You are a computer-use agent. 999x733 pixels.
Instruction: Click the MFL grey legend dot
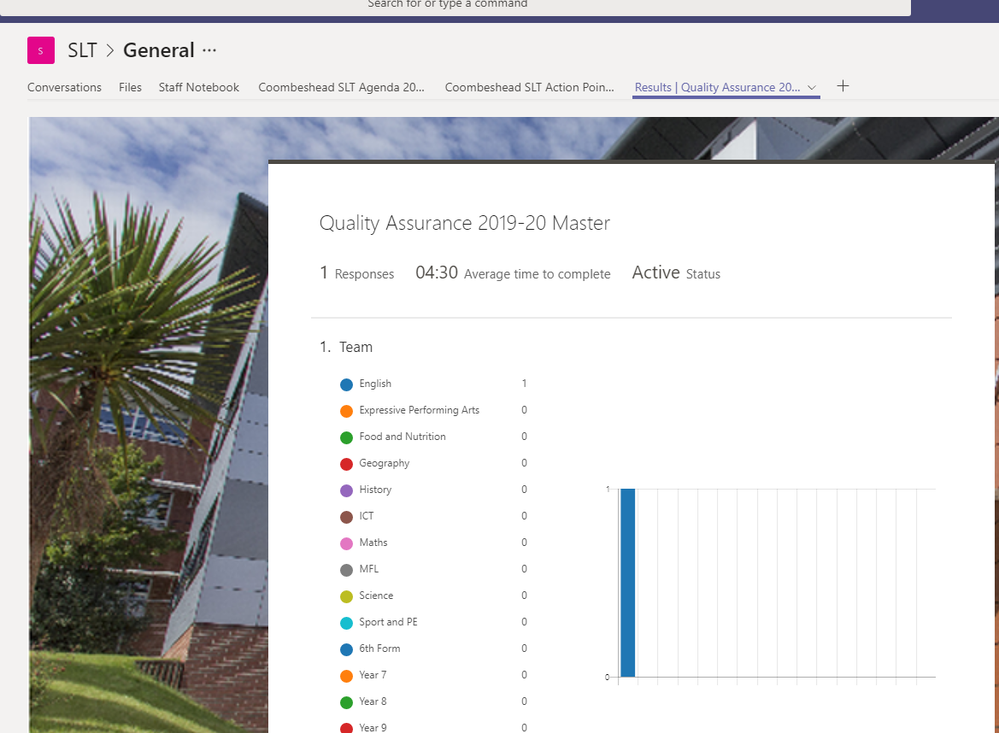pyautogui.click(x=347, y=570)
